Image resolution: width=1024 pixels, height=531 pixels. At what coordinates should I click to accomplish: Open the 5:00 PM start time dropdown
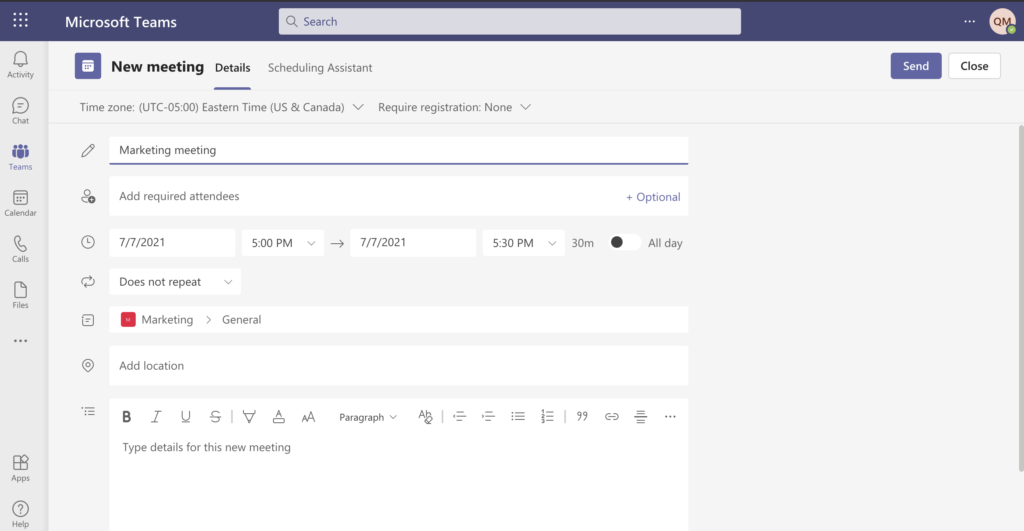[283, 243]
